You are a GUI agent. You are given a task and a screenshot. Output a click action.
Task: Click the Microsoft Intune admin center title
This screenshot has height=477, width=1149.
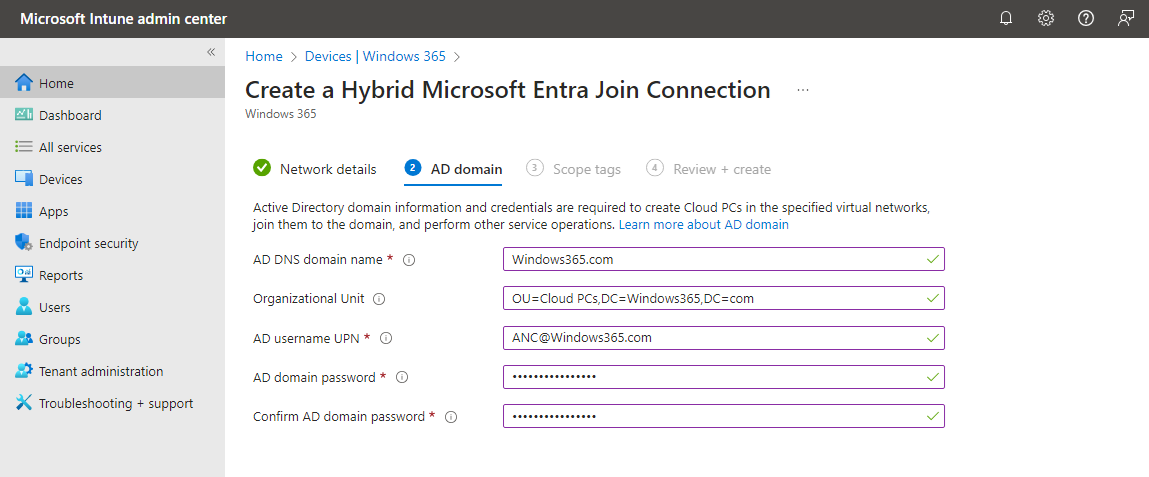coord(123,19)
